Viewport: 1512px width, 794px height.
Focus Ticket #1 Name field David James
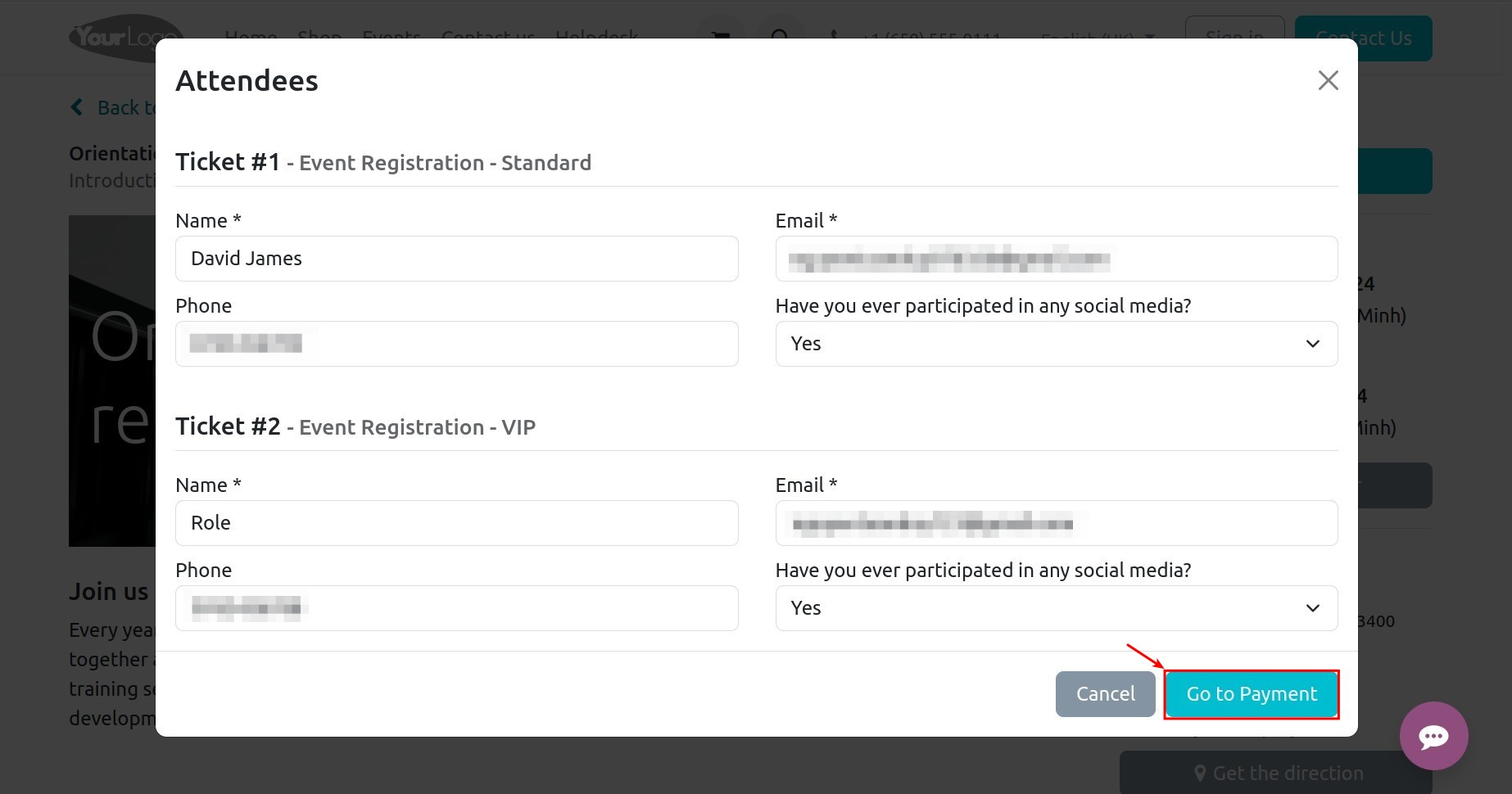(x=457, y=259)
